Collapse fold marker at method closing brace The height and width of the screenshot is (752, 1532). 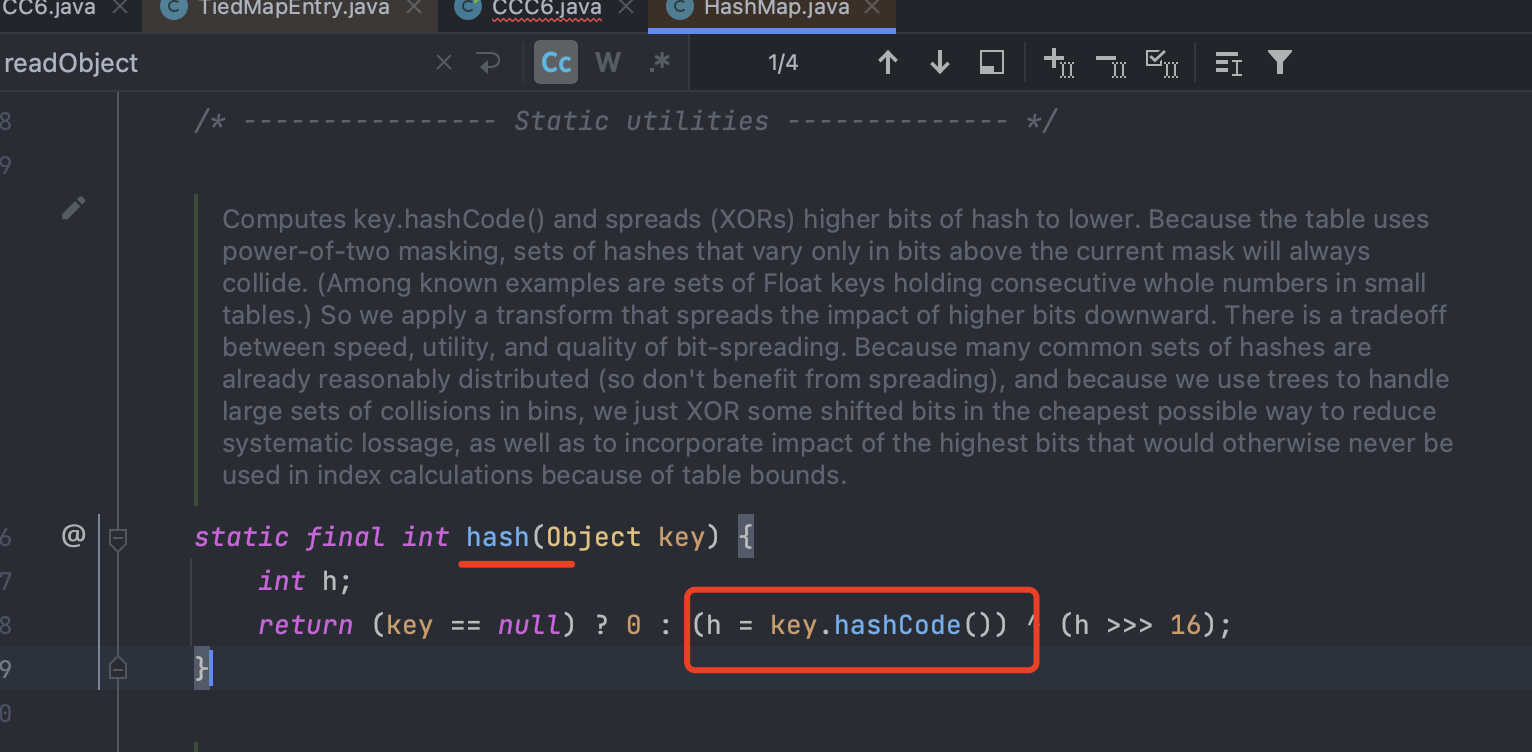(117, 667)
